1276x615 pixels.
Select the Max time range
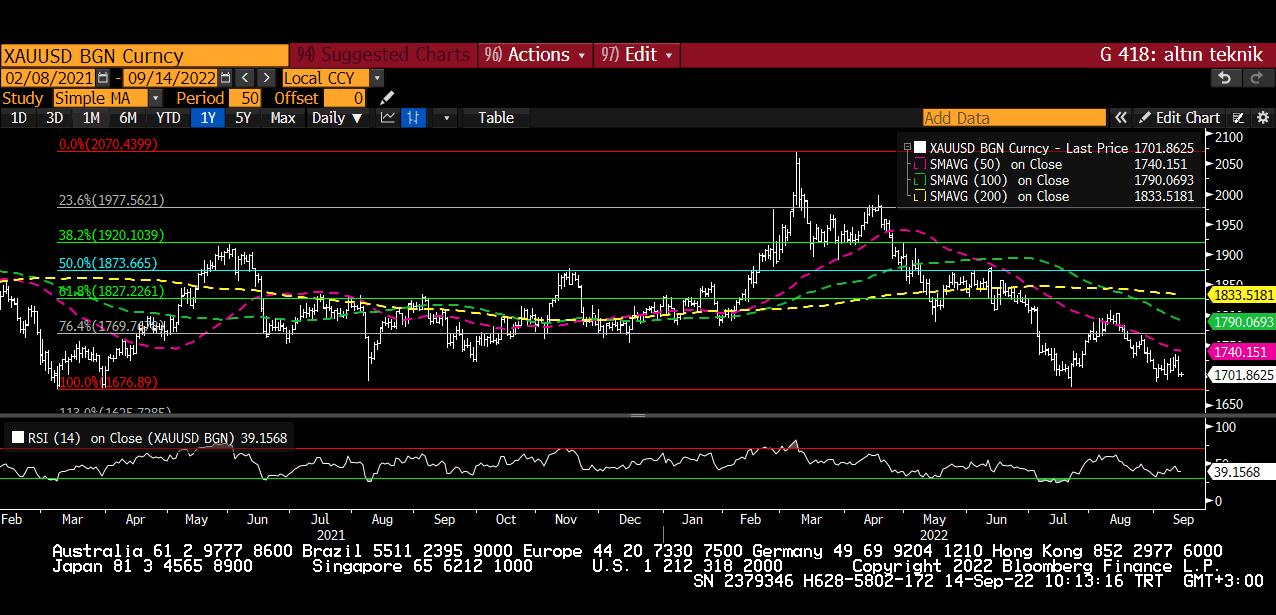pos(283,118)
